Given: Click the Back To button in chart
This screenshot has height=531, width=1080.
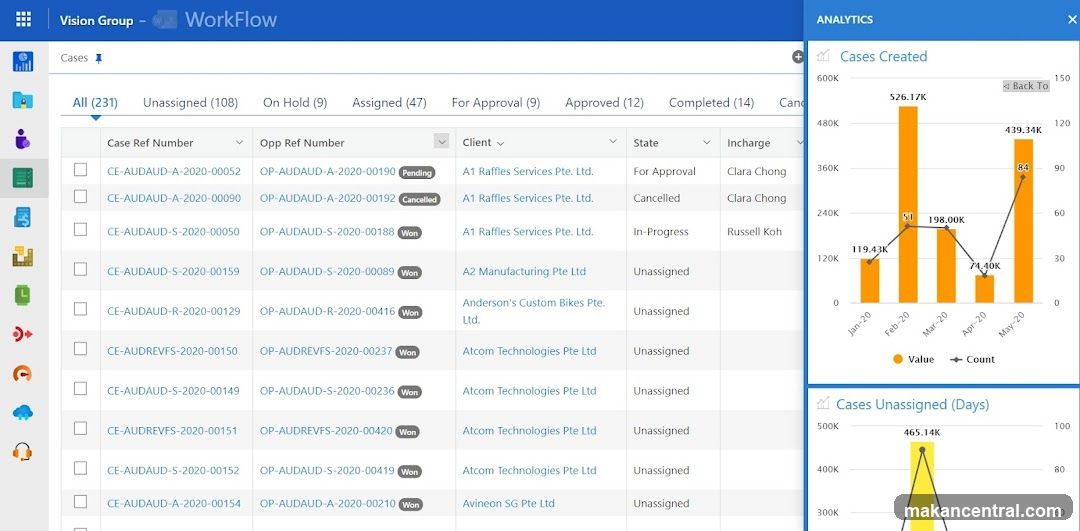Looking at the screenshot, I should pyautogui.click(x=1026, y=86).
